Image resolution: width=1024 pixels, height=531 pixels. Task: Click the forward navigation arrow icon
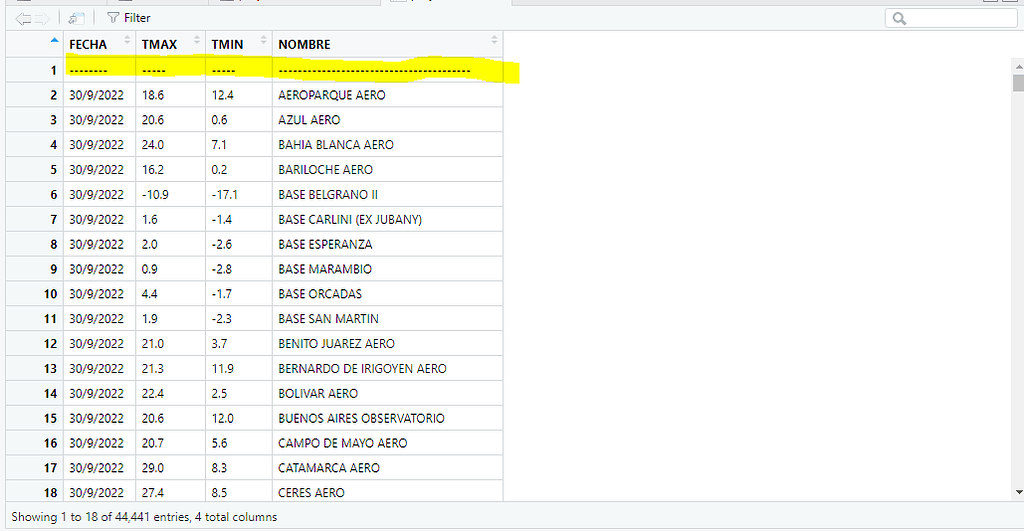(x=42, y=18)
